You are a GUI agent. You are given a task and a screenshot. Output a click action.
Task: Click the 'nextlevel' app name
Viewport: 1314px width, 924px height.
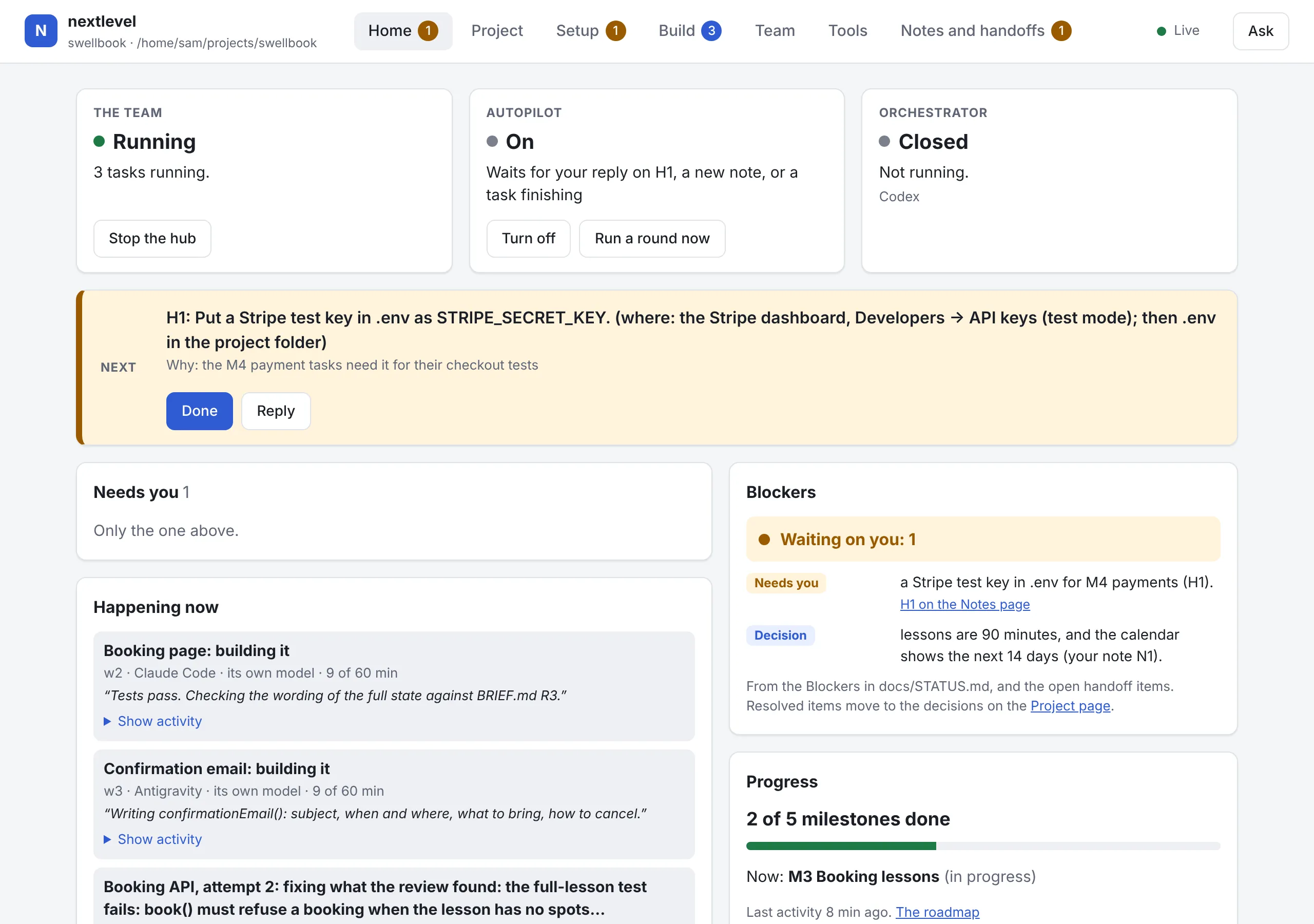pyautogui.click(x=102, y=21)
